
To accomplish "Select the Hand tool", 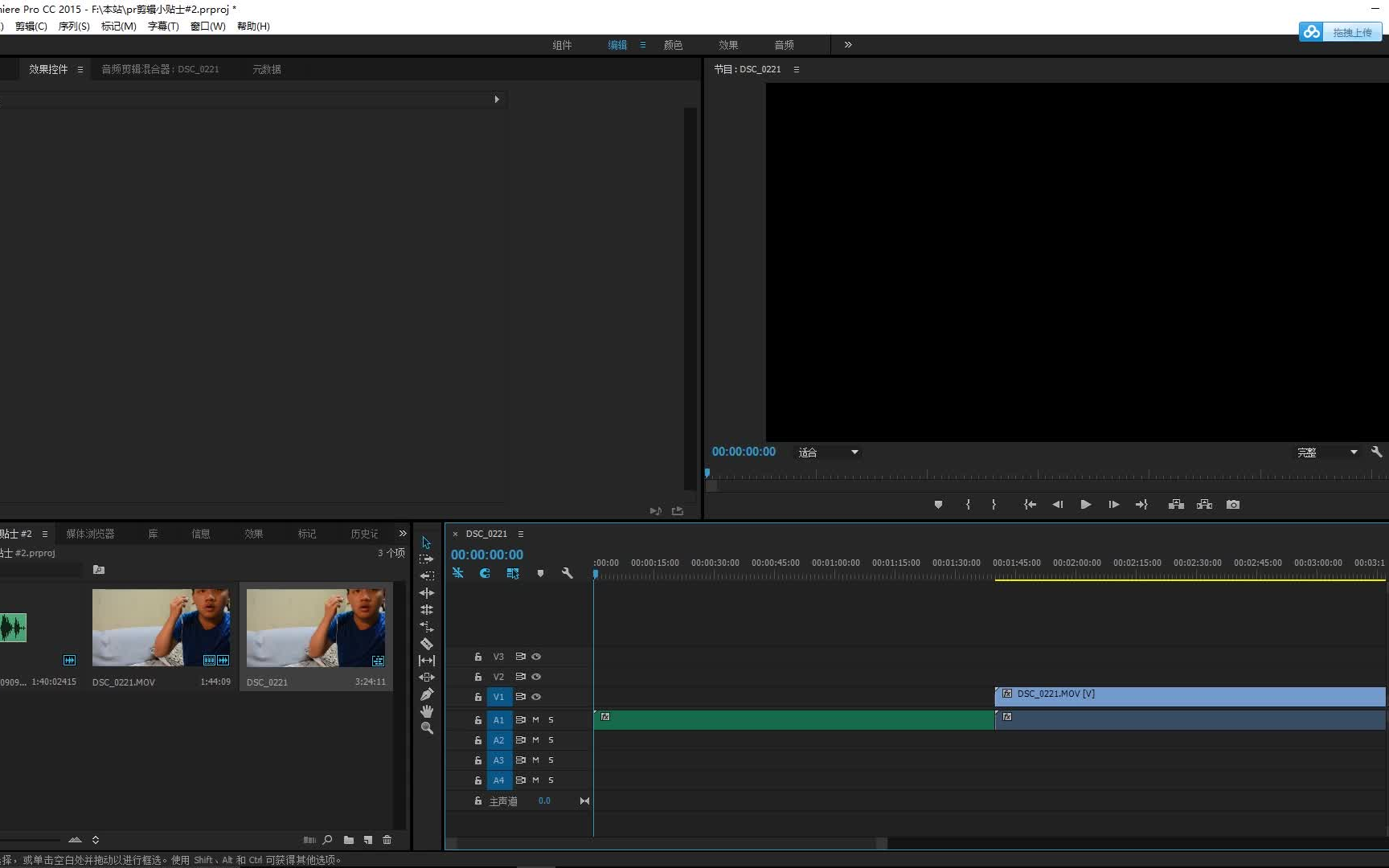I will pos(426,711).
